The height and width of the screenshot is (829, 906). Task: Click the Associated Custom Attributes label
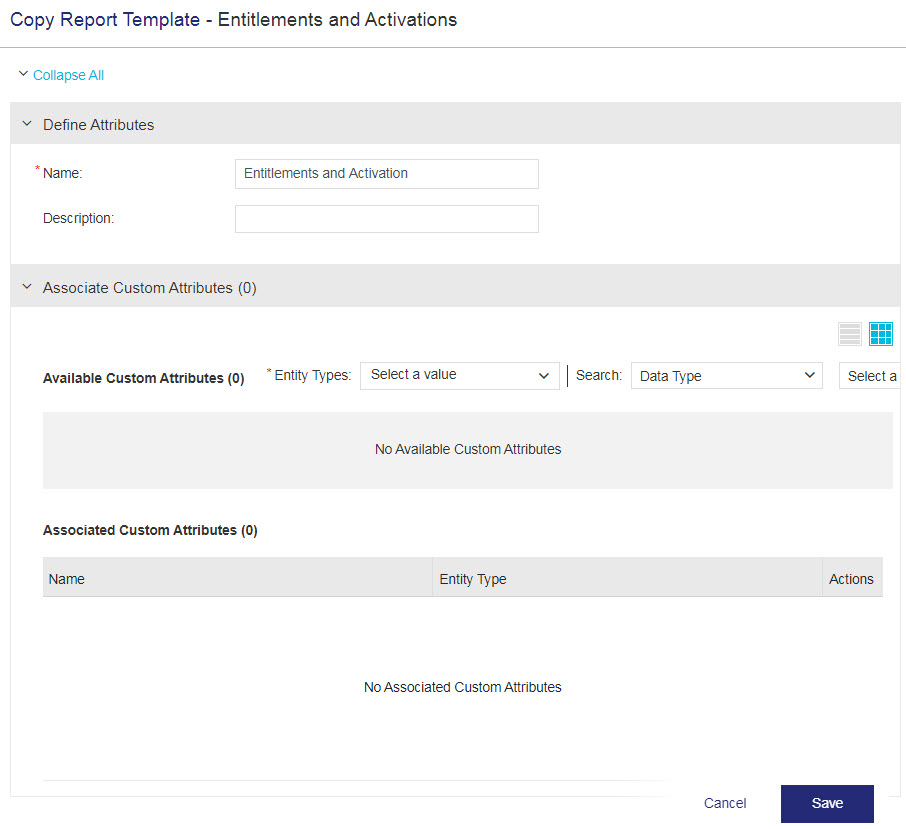pyautogui.click(x=150, y=530)
